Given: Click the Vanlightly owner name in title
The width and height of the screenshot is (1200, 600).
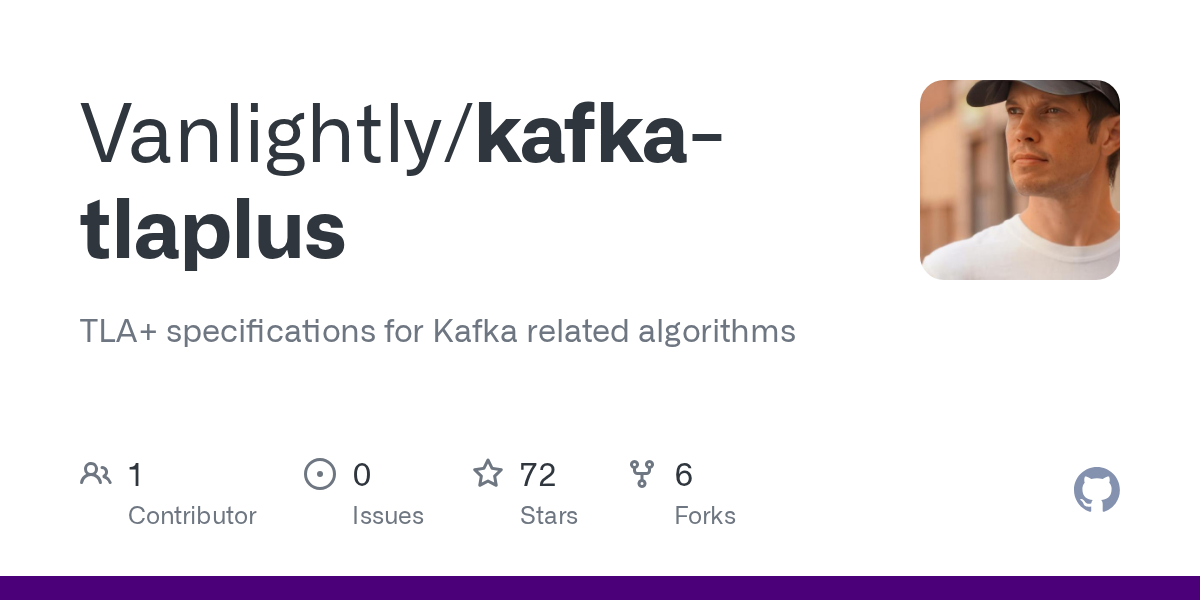Looking at the screenshot, I should [x=270, y=133].
